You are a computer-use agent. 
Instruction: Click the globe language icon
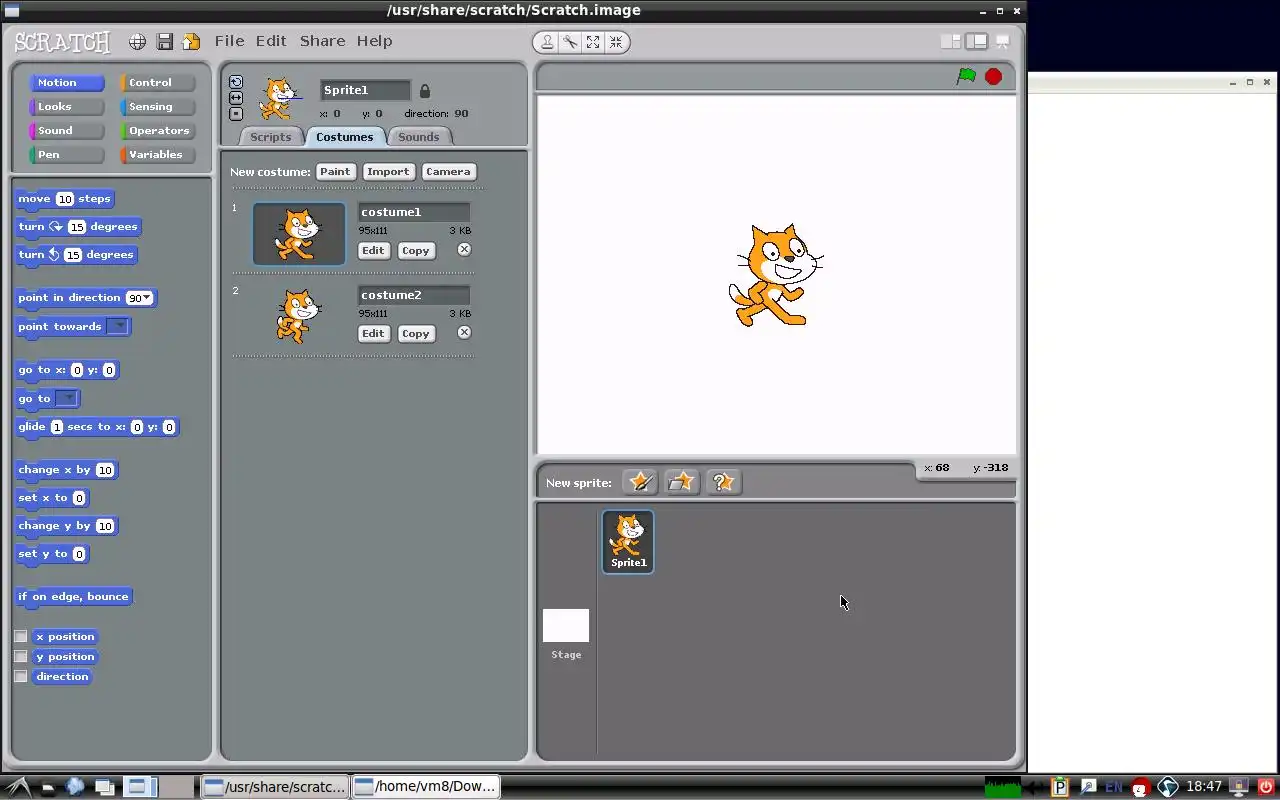coord(138,42)
